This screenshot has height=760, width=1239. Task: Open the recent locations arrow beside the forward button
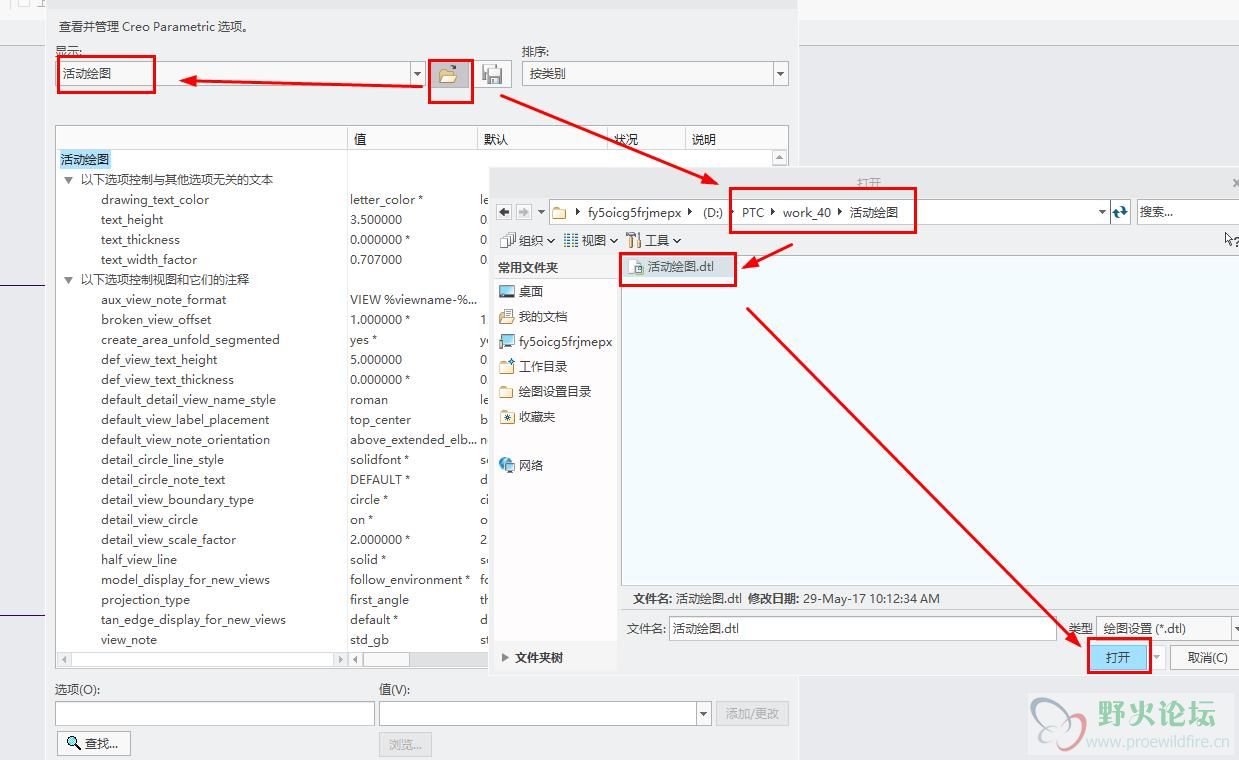coord(541,212)
